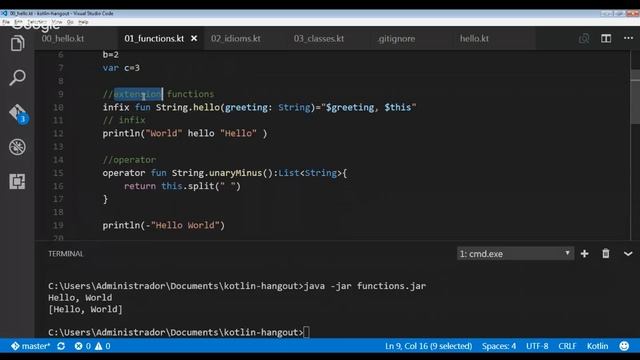Show warnings count in status bar

tap(102, 346)
